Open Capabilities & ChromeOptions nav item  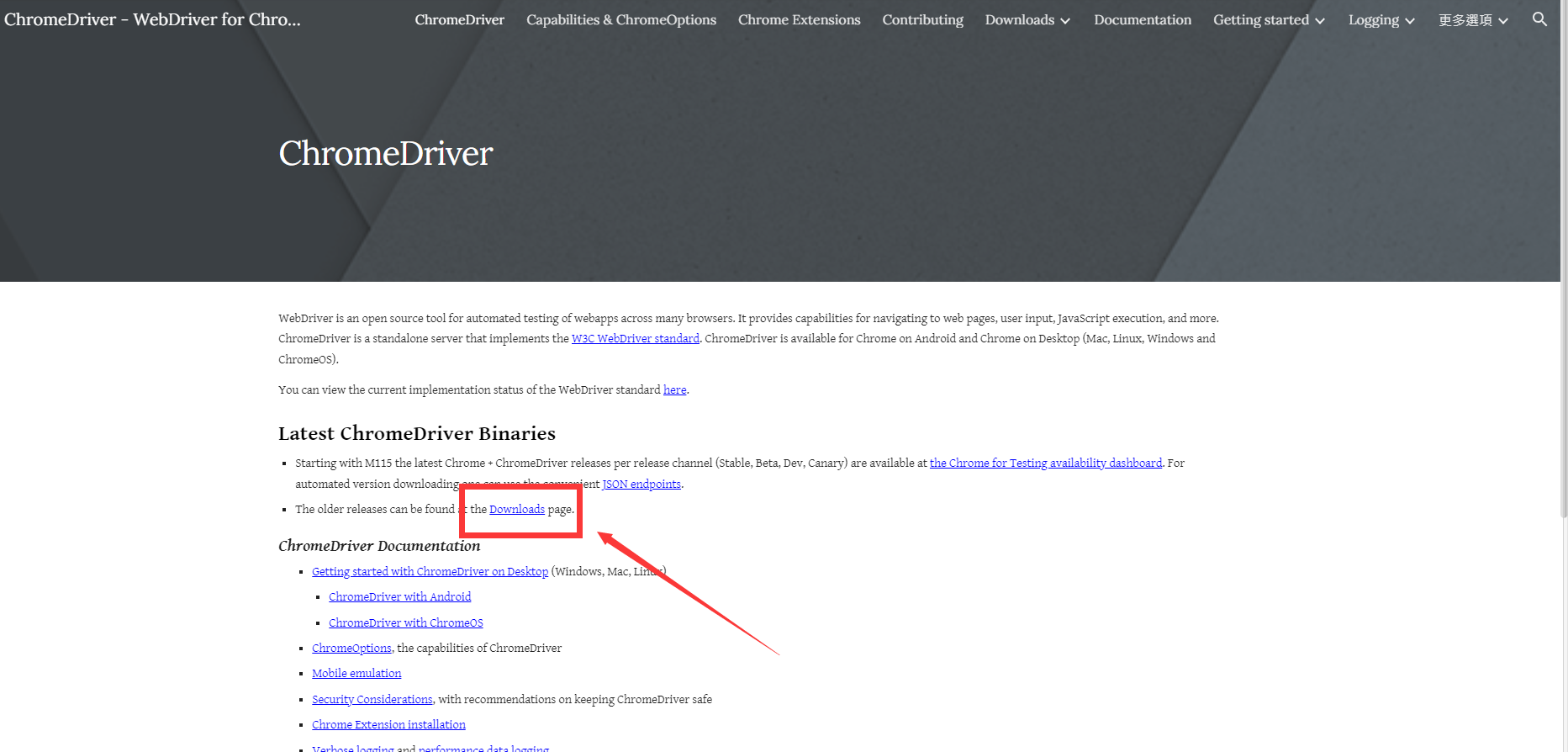click(621, 19)
